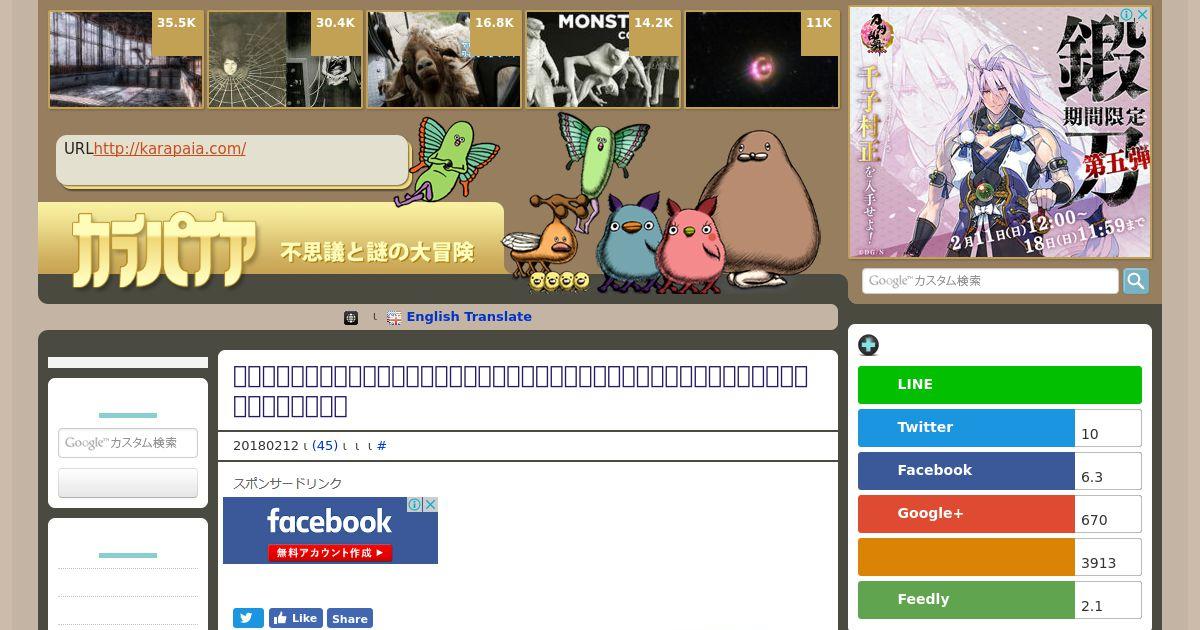Screen dimensions: 1200x630
Task: Click the round plus icon above LINE
Action: point(869,346)
